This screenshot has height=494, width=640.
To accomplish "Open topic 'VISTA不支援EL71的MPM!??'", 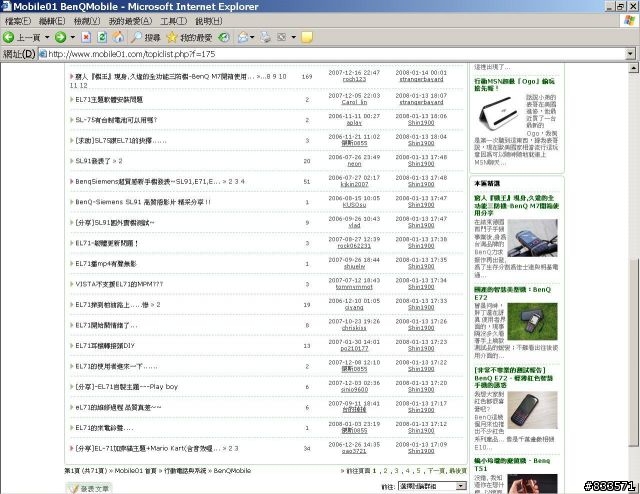I will point(119,284).
